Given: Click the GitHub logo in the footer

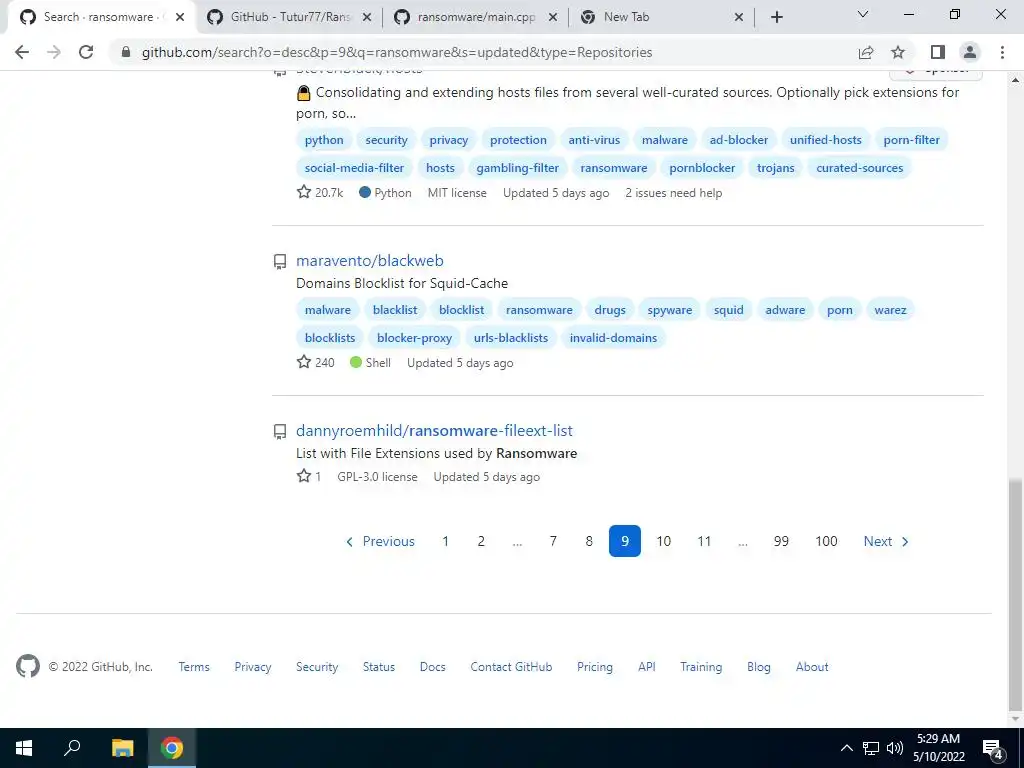Looking at the screenshot, I should tap(28, 666).
